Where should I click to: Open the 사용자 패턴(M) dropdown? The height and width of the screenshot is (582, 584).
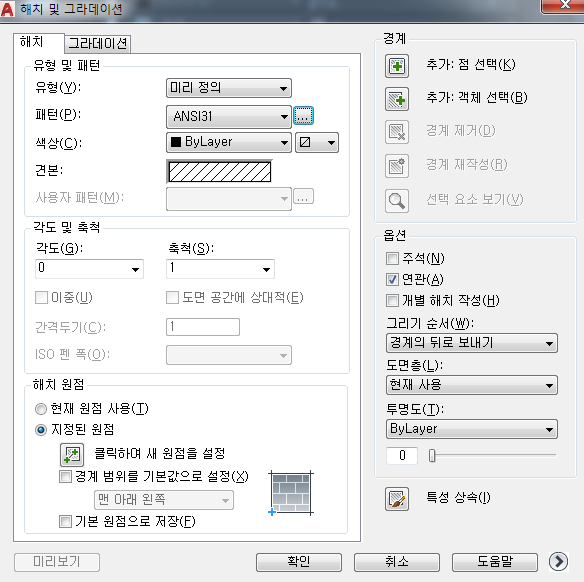click(229, 199)
